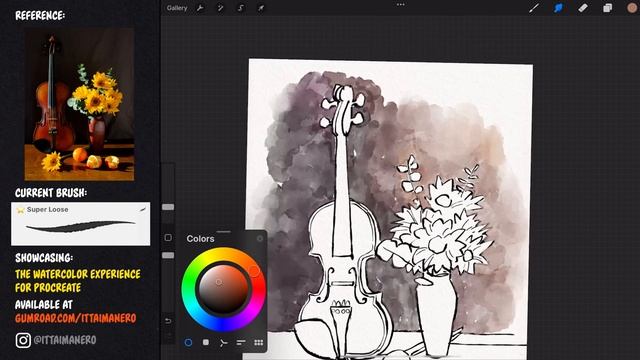Undo the last stroke with sidebar arrow
The height and width of the screenshot is (360, 640).
pos(168,321)
